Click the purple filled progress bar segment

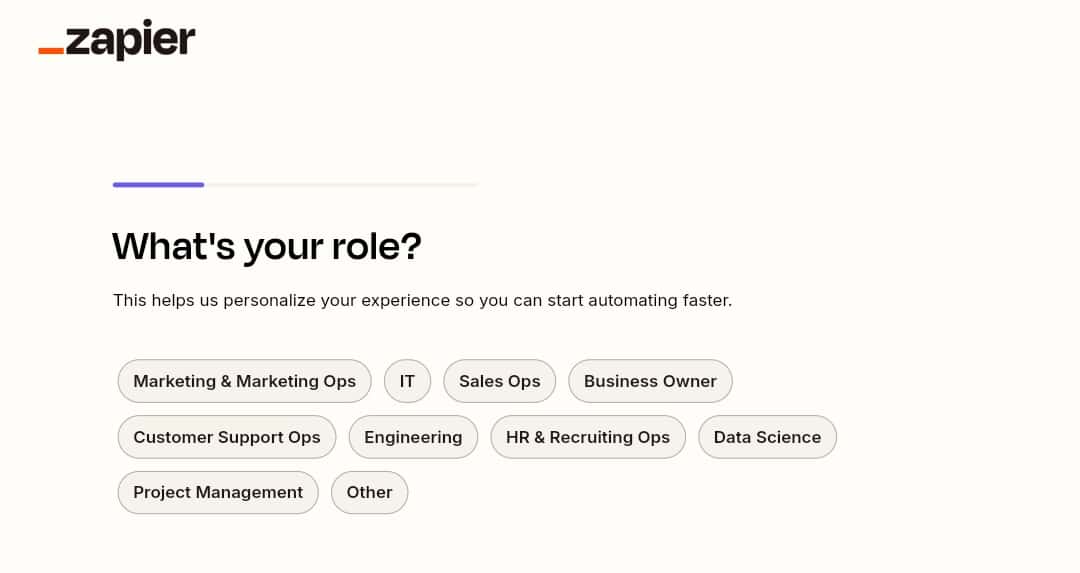pyautogui.click(x=158, y=185)
